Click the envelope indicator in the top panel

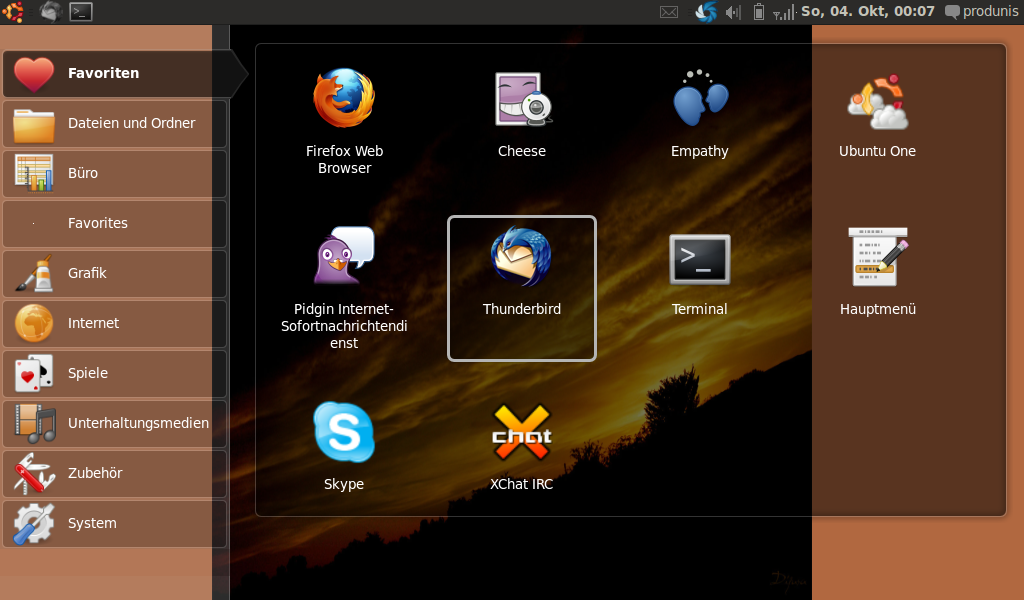pyautogui.click(x=669, y=12)
